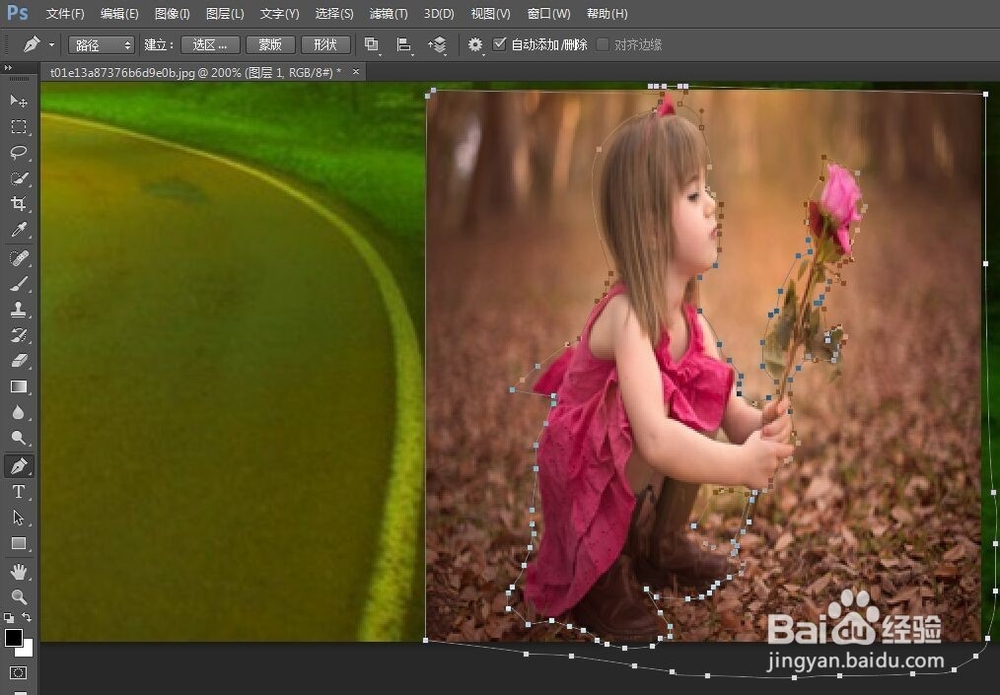1000x695 pixels.
Task: Reset default foreground and background colors
Action: tap(8, 617)
